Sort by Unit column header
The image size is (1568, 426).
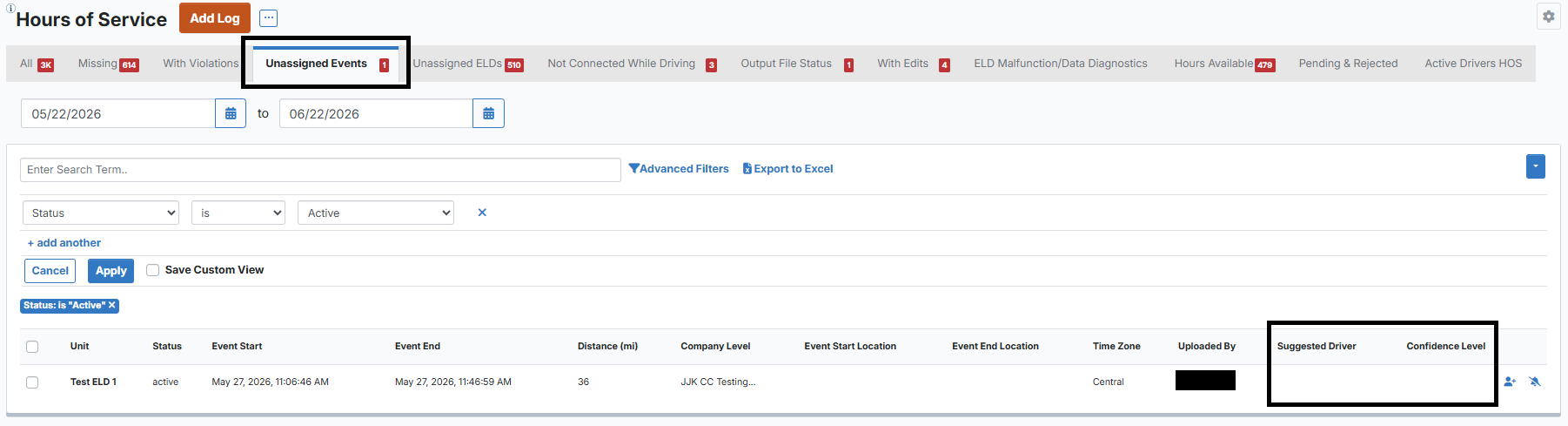point(80,347)
